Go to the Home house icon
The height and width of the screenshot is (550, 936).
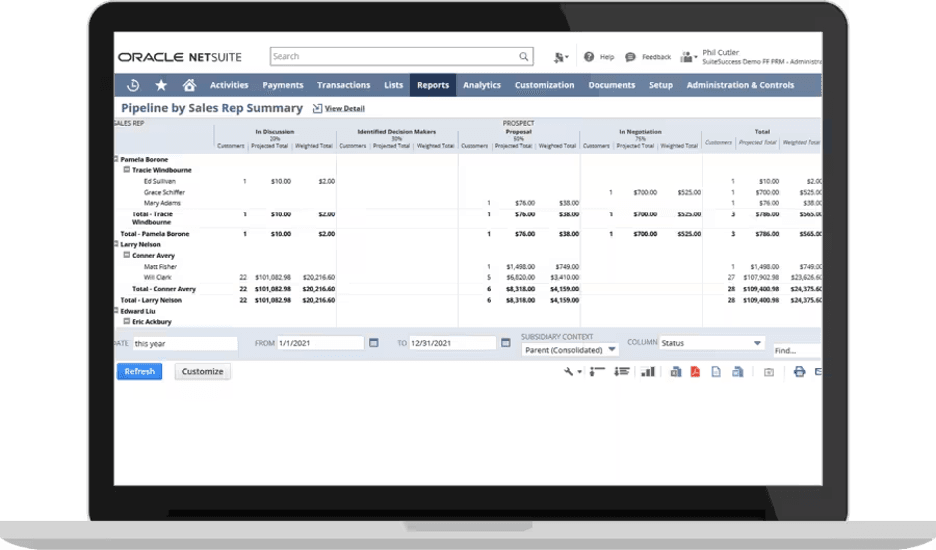tap(189, 85)
